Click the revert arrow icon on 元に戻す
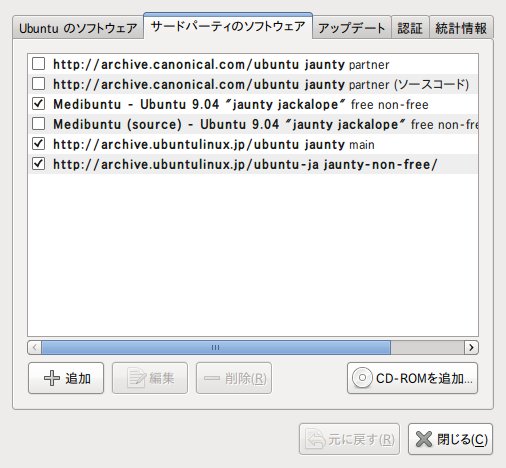This screenshot has height=468, width=506. point(315,439)
